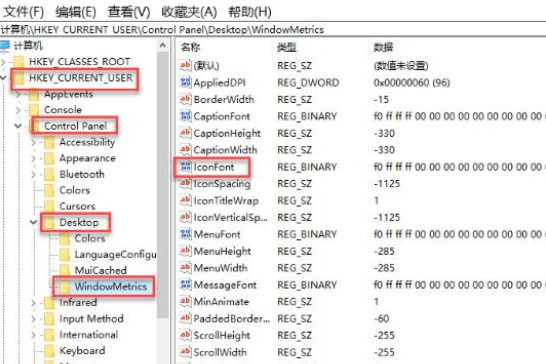Click the tree pane vertical scrollbar thumb

[163, 185]
